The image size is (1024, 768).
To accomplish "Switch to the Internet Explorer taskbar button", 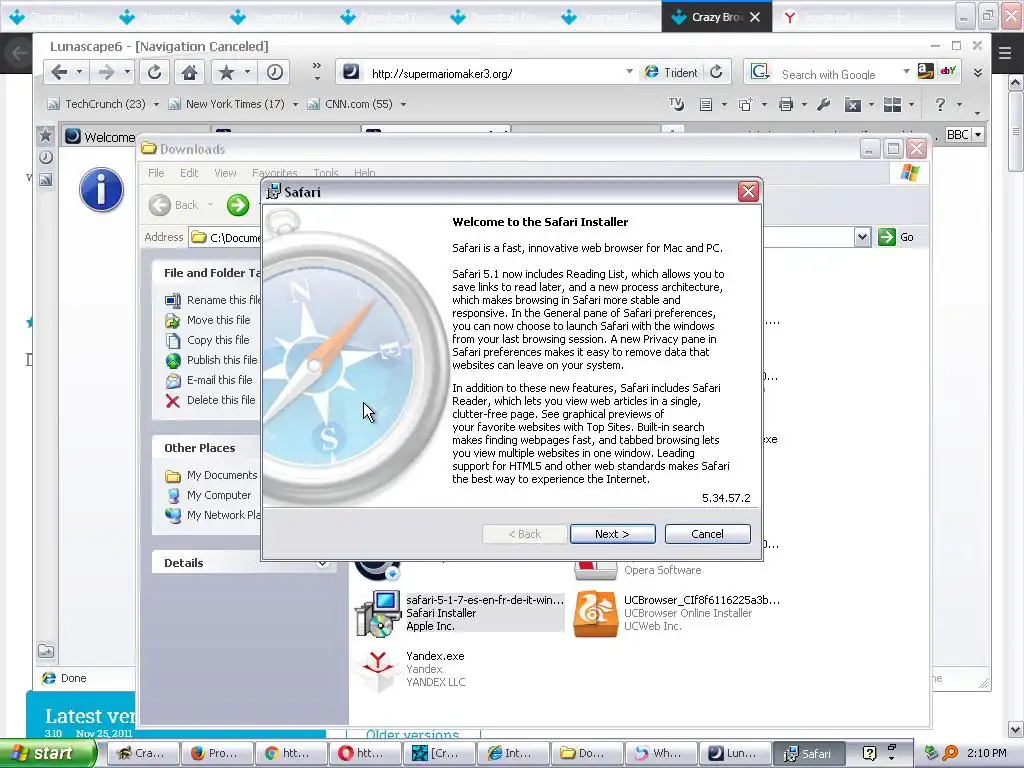I will pos(511,754).
